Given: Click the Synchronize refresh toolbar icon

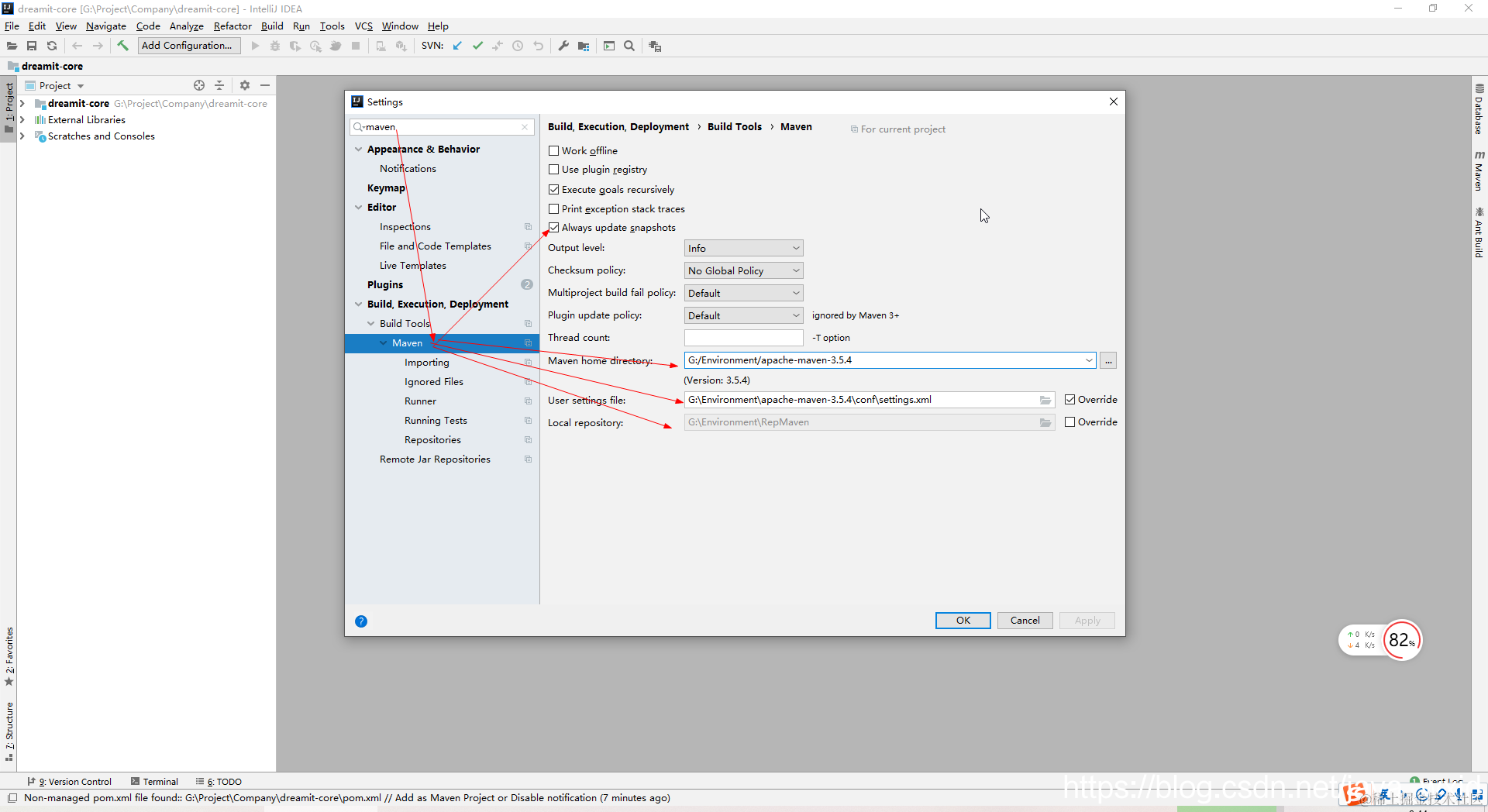Looking at the screenshot, I should click(x=52, y=46).
